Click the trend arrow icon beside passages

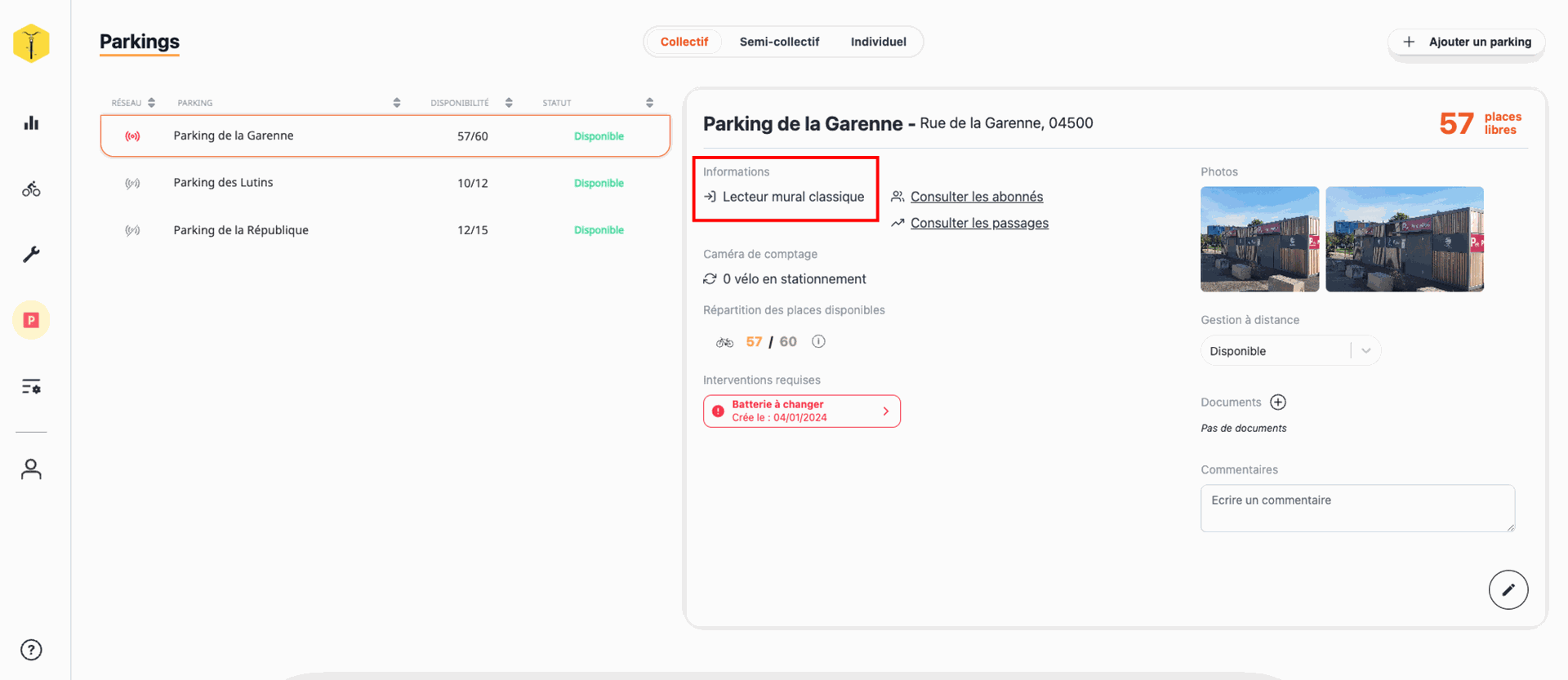(x=898, y=223)
